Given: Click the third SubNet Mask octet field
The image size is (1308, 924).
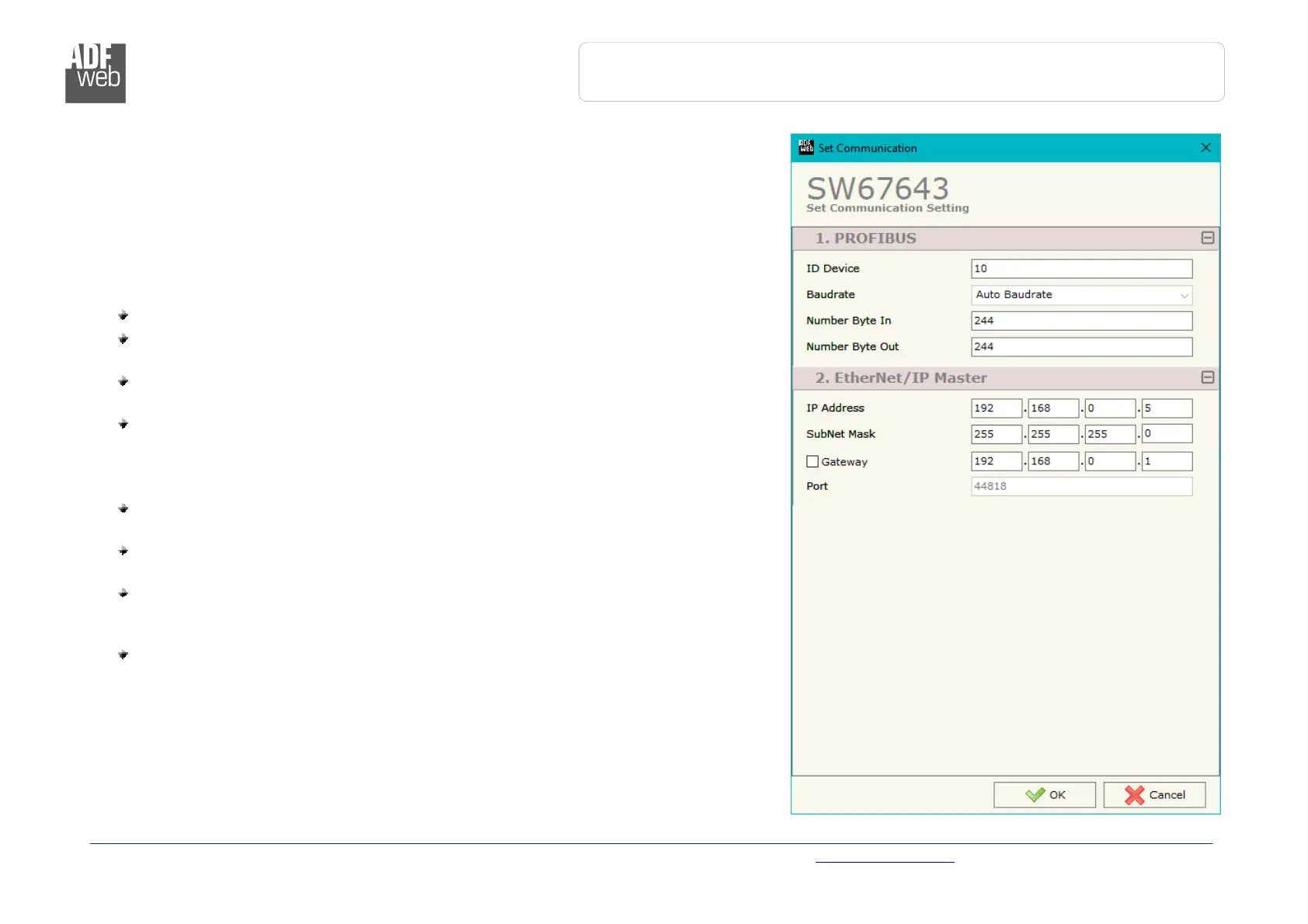Looking at the screenshot, I should (x=1109, y=434).
